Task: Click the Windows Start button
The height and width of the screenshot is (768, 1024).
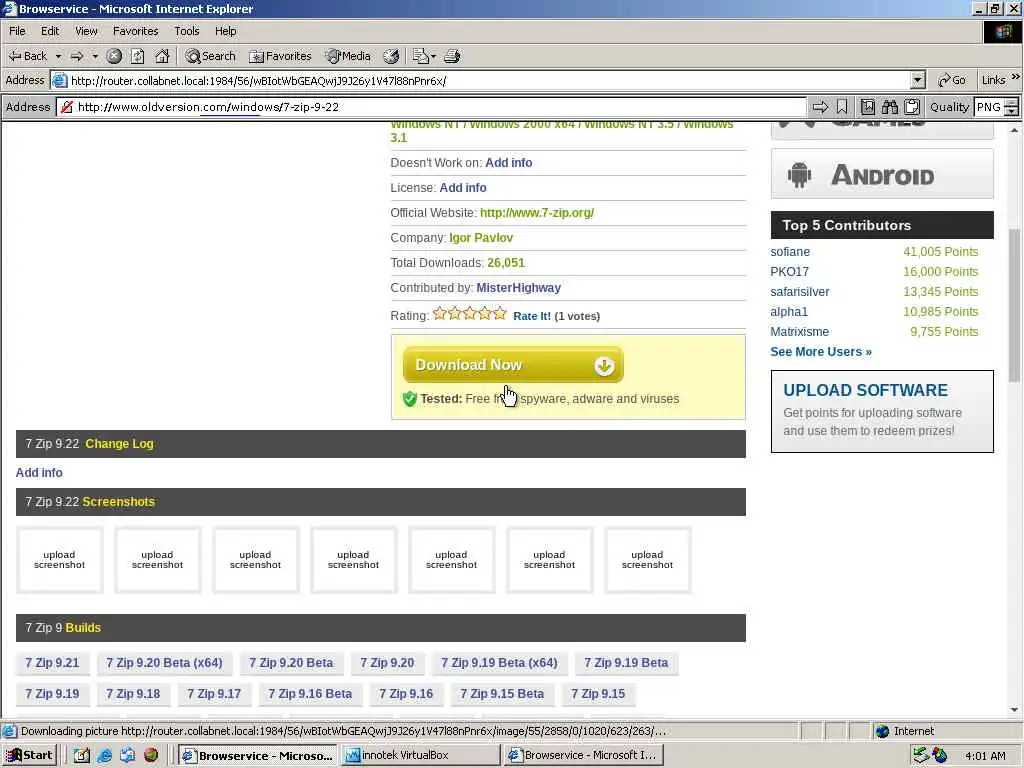Action: tap(29, 755)
